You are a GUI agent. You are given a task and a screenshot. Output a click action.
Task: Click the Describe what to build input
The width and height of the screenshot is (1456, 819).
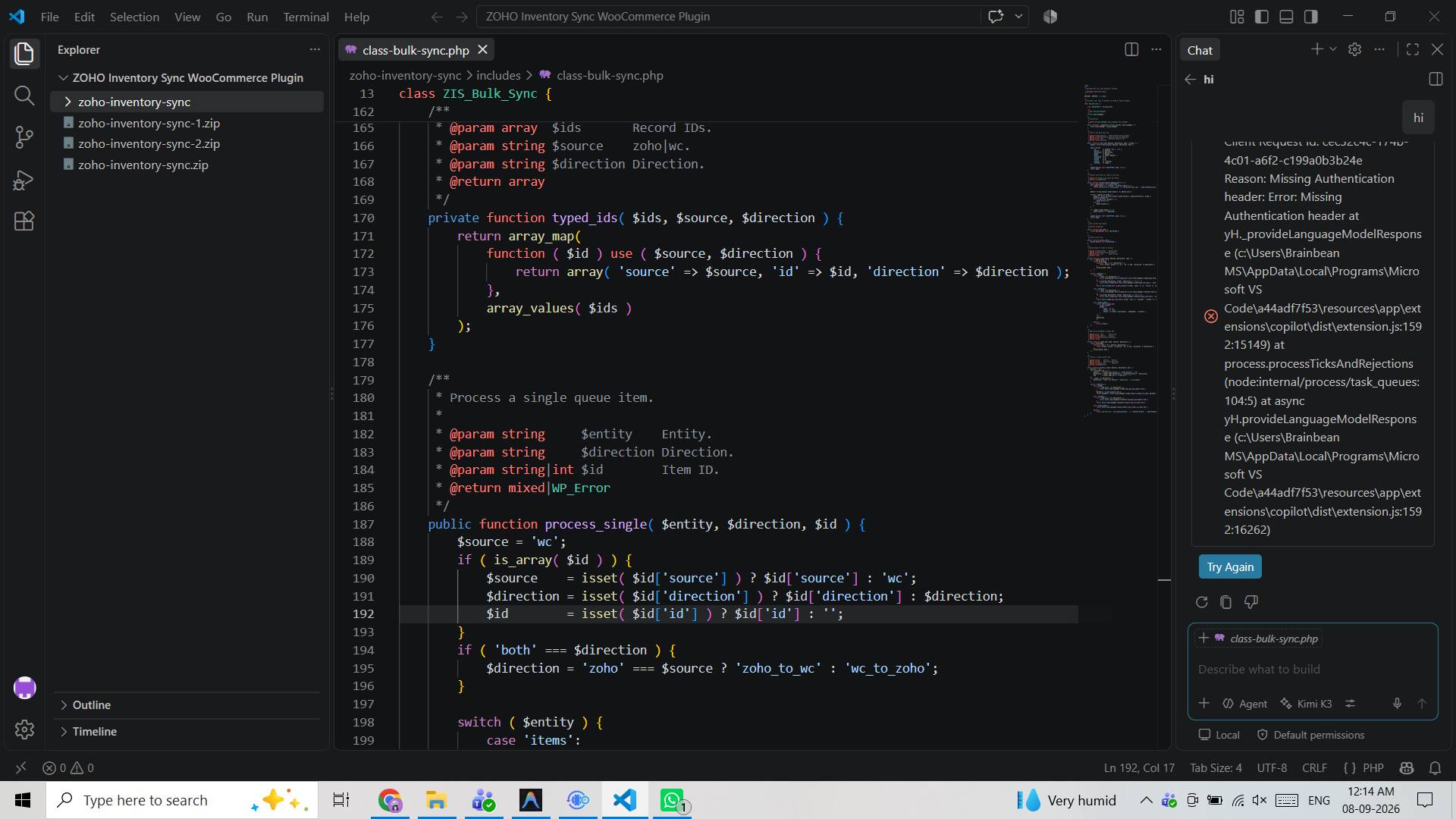pos(1313,669)
